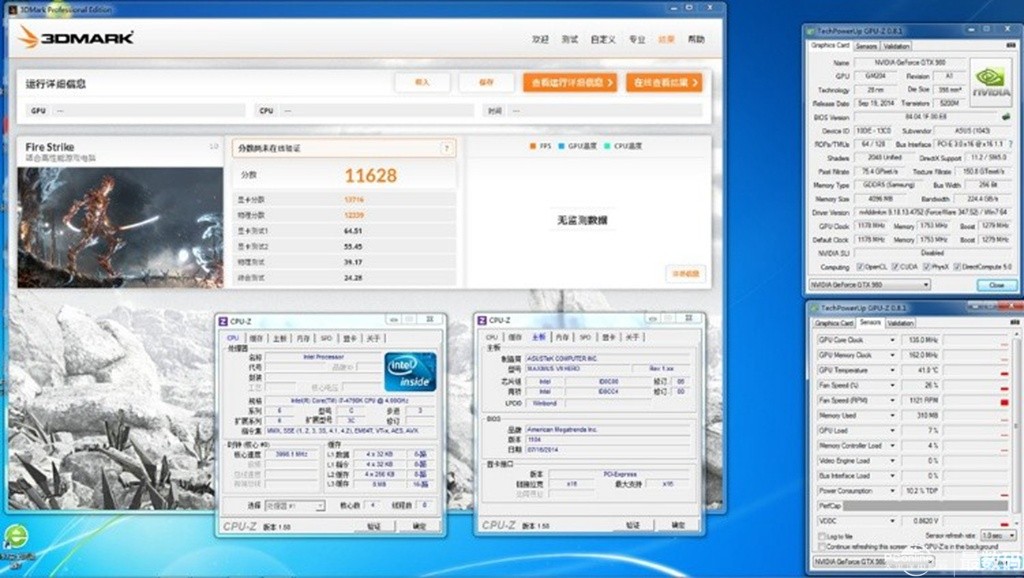Switch to Graphics Card tab in lower GPU-Z window
The height and width of the screenshot is (578, 1024).
(834, 323)
